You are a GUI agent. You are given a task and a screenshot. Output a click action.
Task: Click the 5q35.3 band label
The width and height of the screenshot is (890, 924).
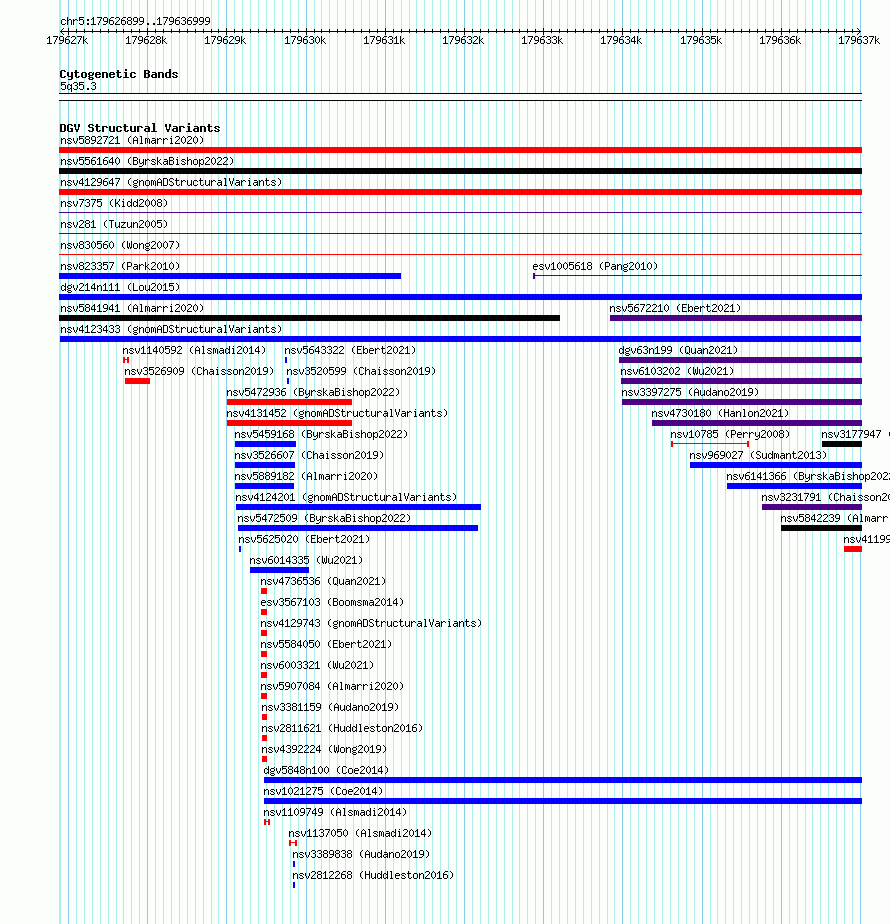pos(78,87)
